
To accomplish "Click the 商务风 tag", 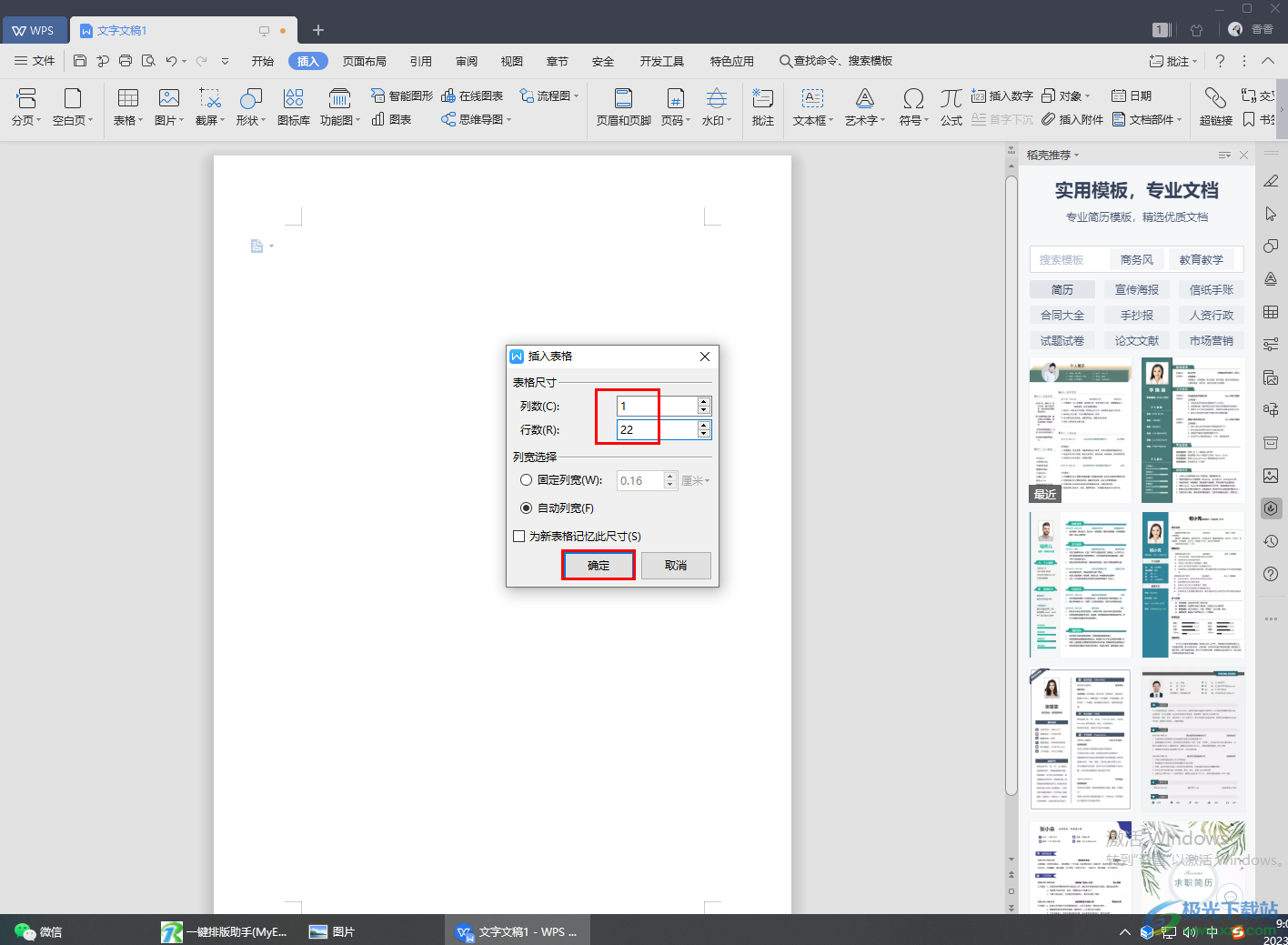I will point(1137,259).
